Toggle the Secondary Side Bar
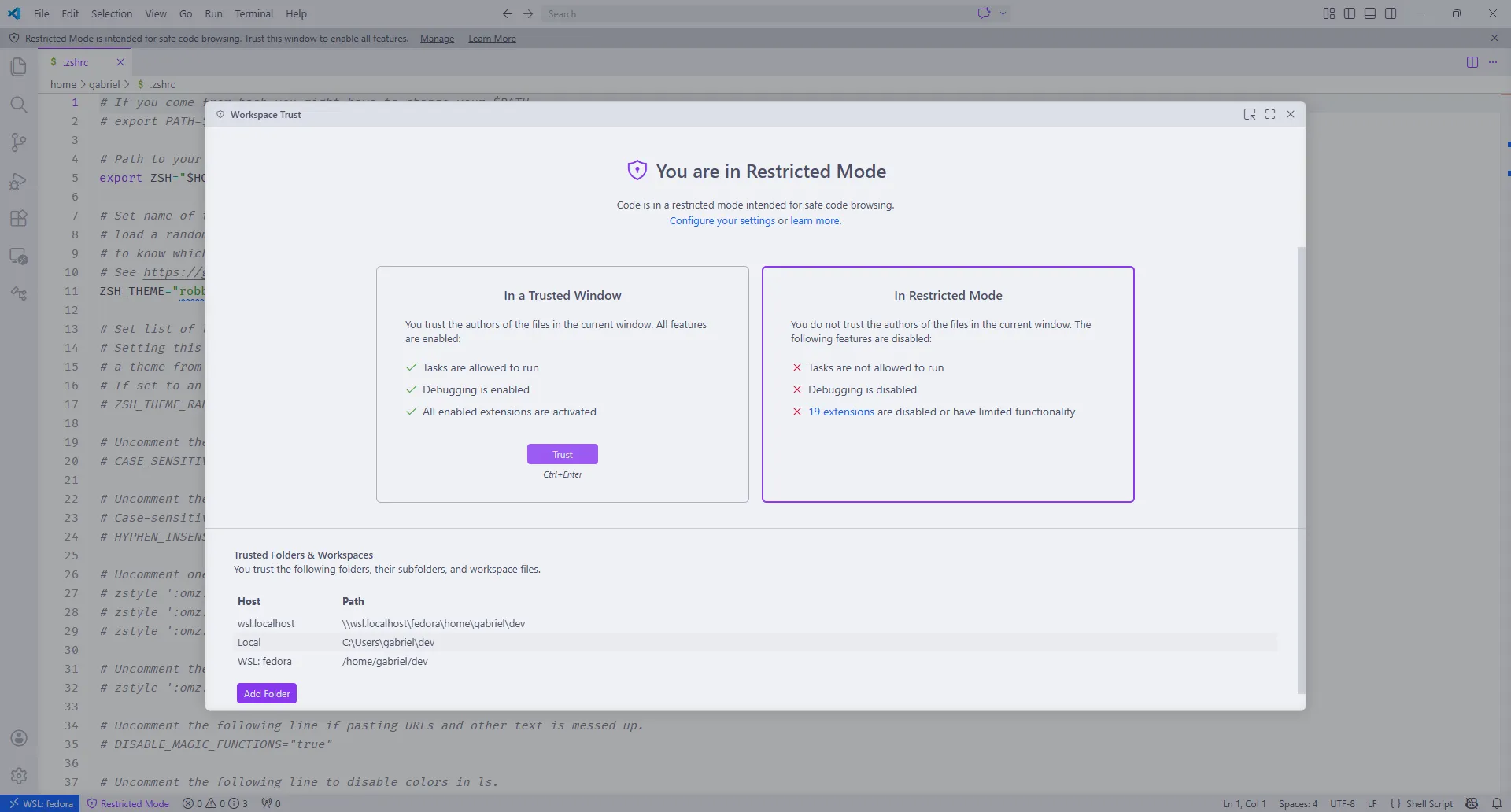1511x812 pixels. [x=1391, y=13]
